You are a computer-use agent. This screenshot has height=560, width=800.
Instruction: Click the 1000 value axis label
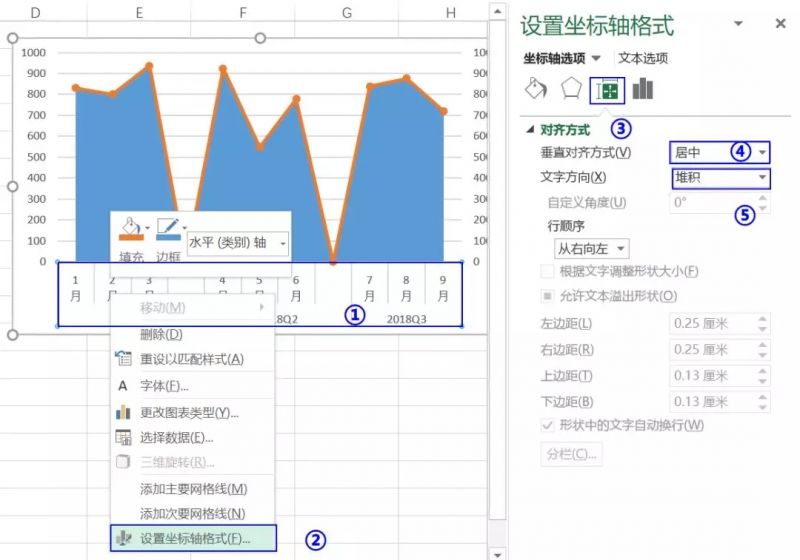33,53
